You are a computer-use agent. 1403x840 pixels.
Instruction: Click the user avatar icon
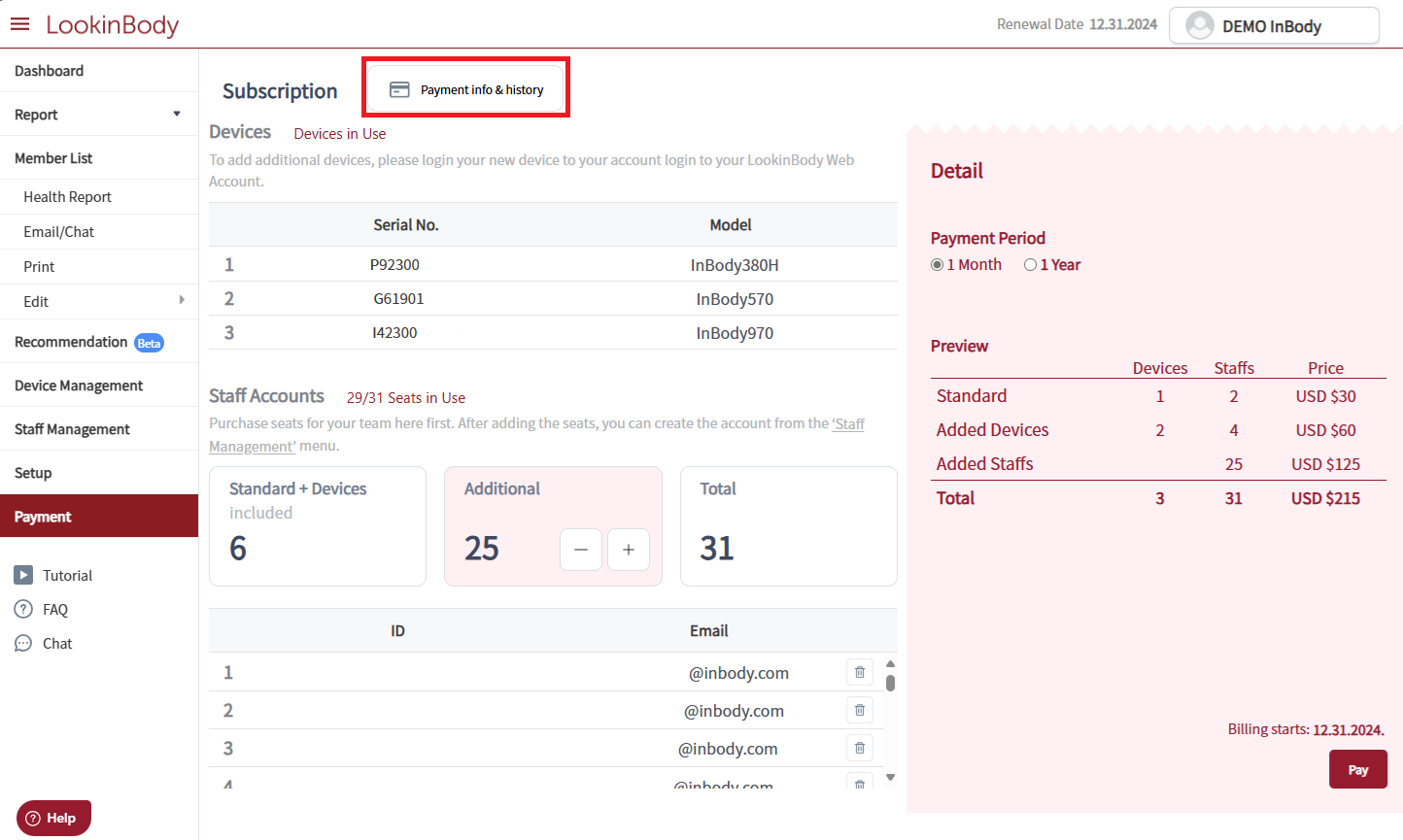[1200, 25]
